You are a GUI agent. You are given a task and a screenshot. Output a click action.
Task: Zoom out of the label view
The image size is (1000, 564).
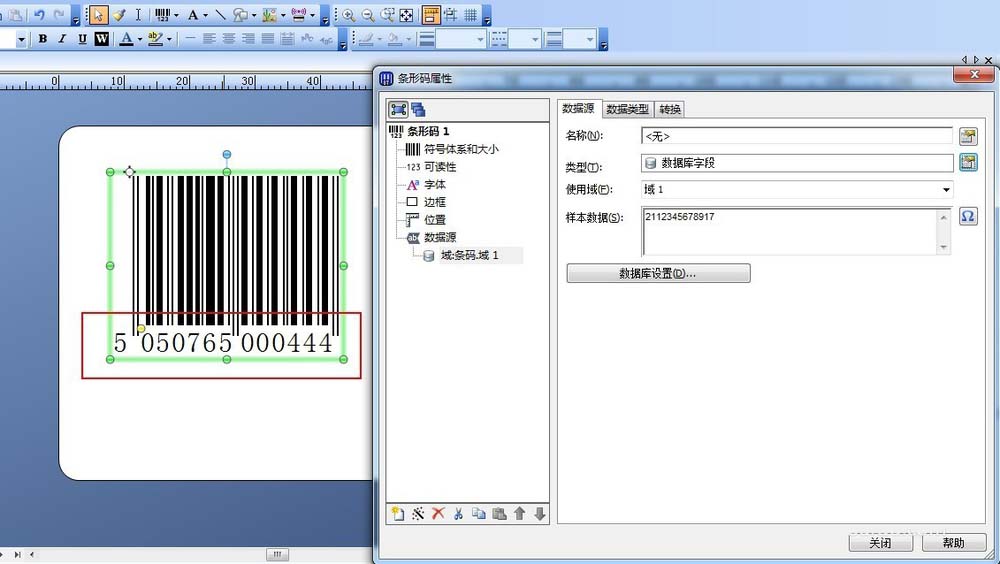point(368,15)
